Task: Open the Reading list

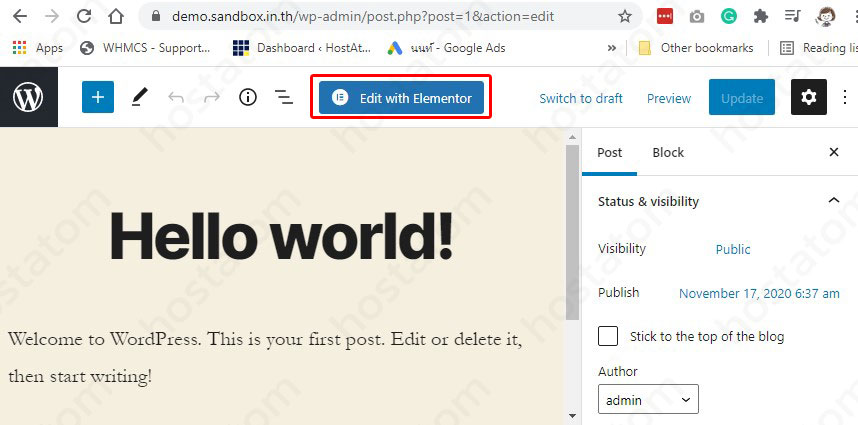Action: pyautogui.click(x=818, y=48)
